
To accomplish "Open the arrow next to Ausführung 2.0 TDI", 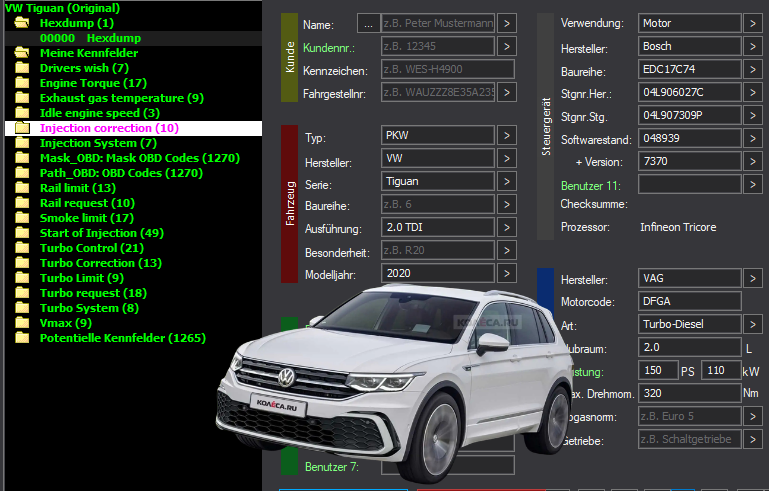I will [507, 228].
